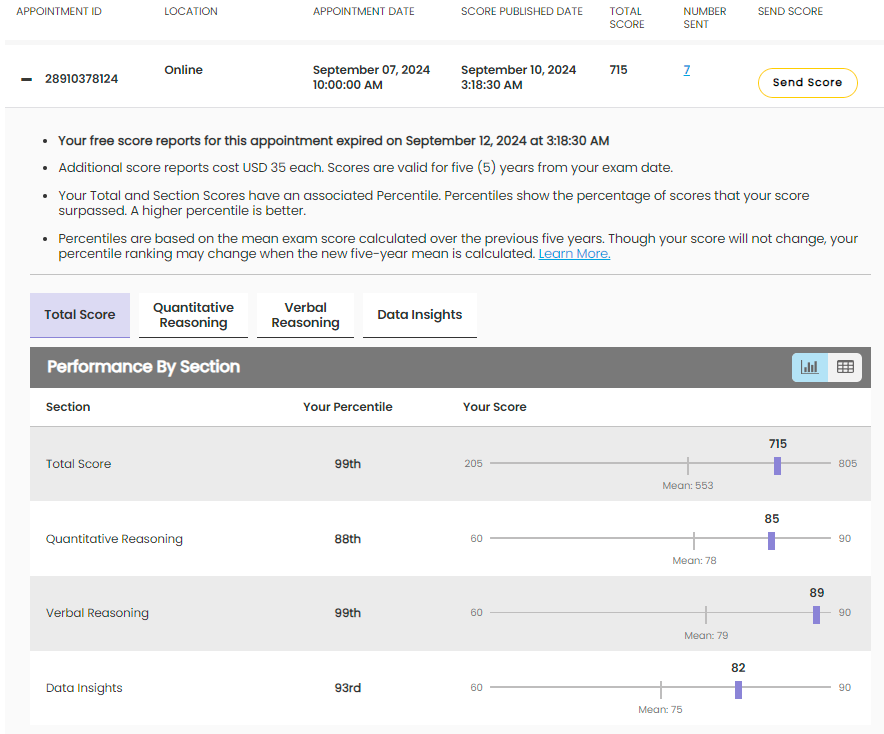Open the Verbal Reasoning tab

[305, 315]
